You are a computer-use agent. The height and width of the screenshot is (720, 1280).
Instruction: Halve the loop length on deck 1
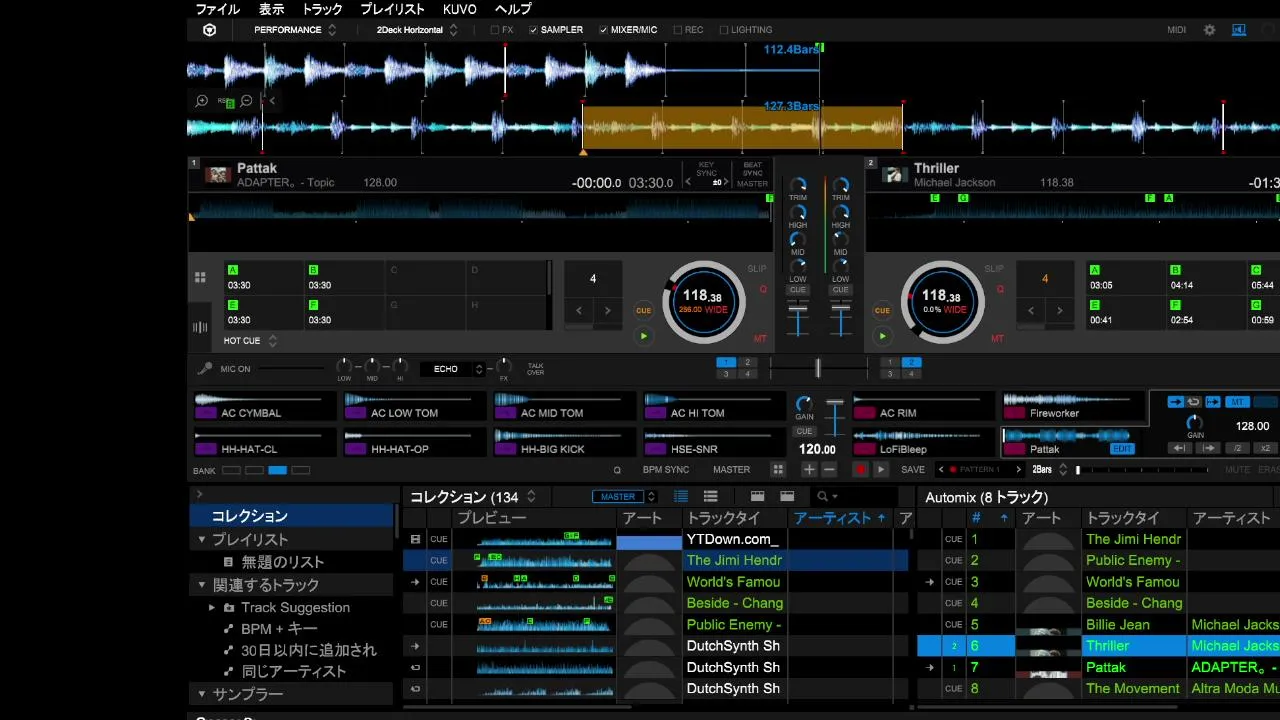pyautogui.click(x=579, y=311)
